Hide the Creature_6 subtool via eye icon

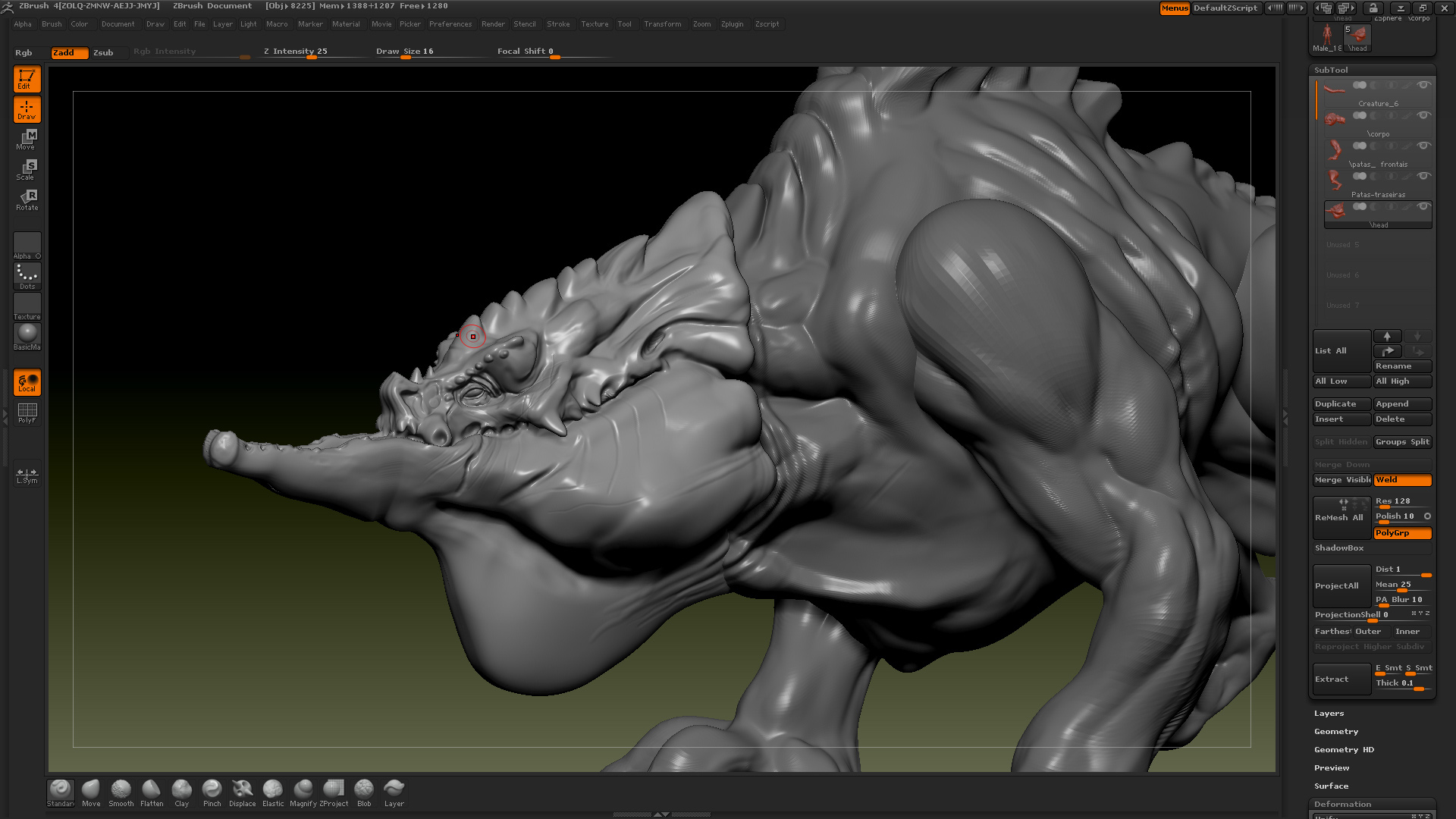1423,85
